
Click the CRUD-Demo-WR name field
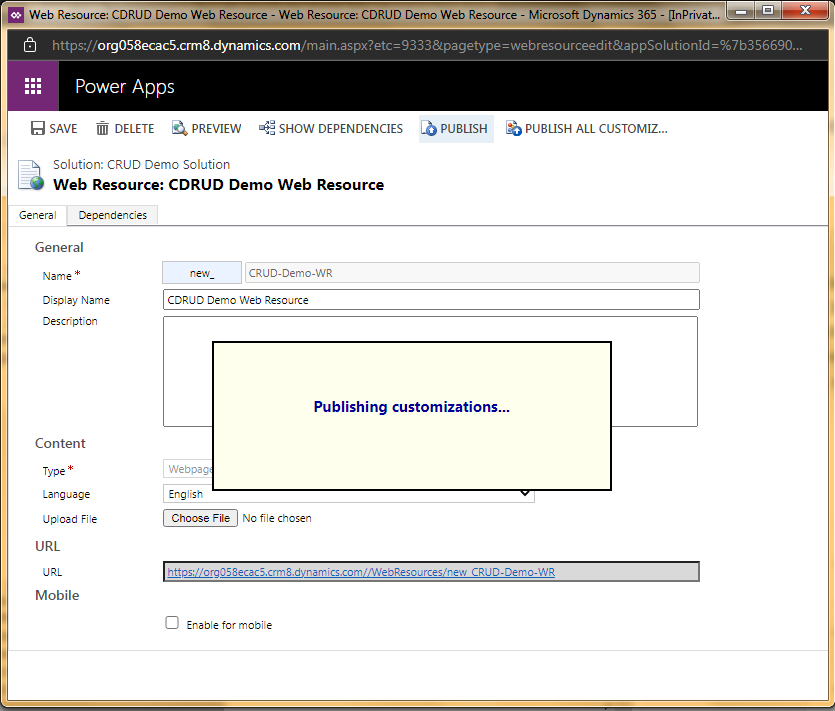coord(472,273)
